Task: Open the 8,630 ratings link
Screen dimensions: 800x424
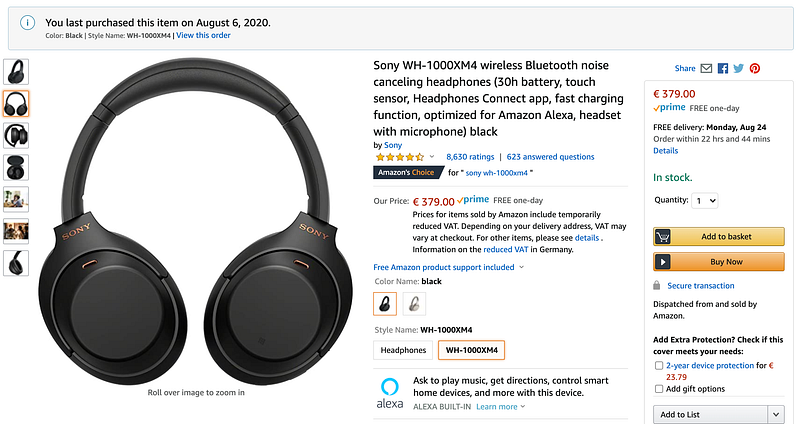Action: pyautogui.click(x=470, y=157)
